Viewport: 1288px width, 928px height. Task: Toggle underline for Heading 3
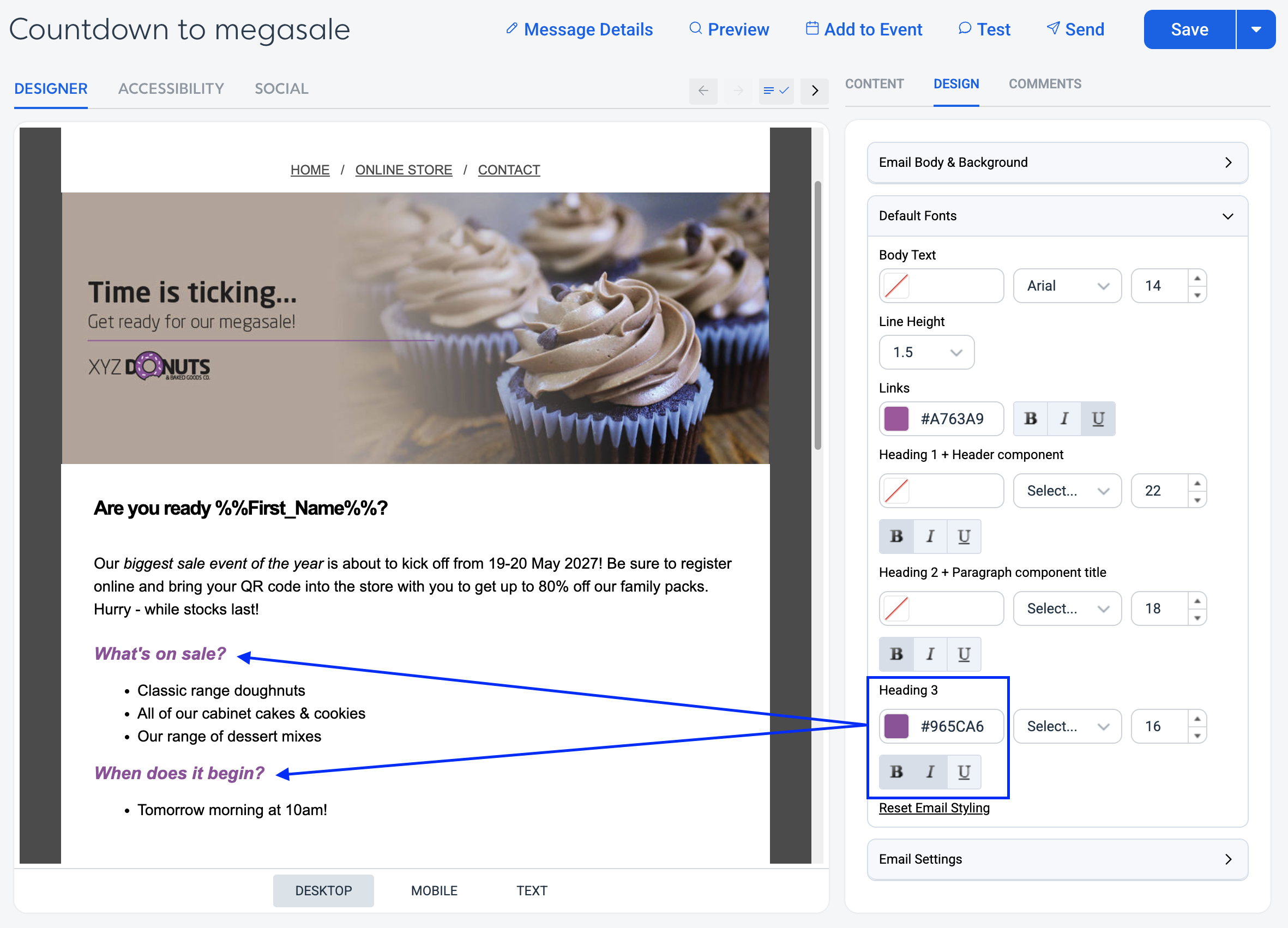[x=964, y=772]
